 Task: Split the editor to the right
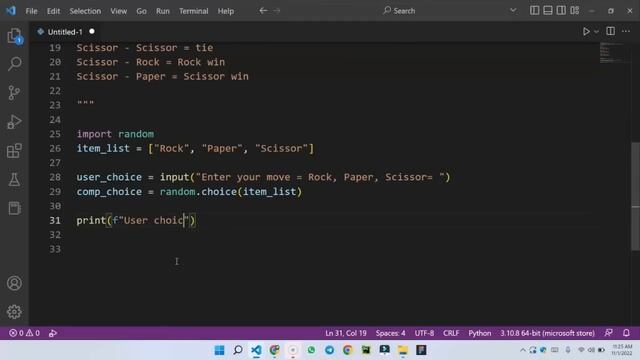click(610, 31)
